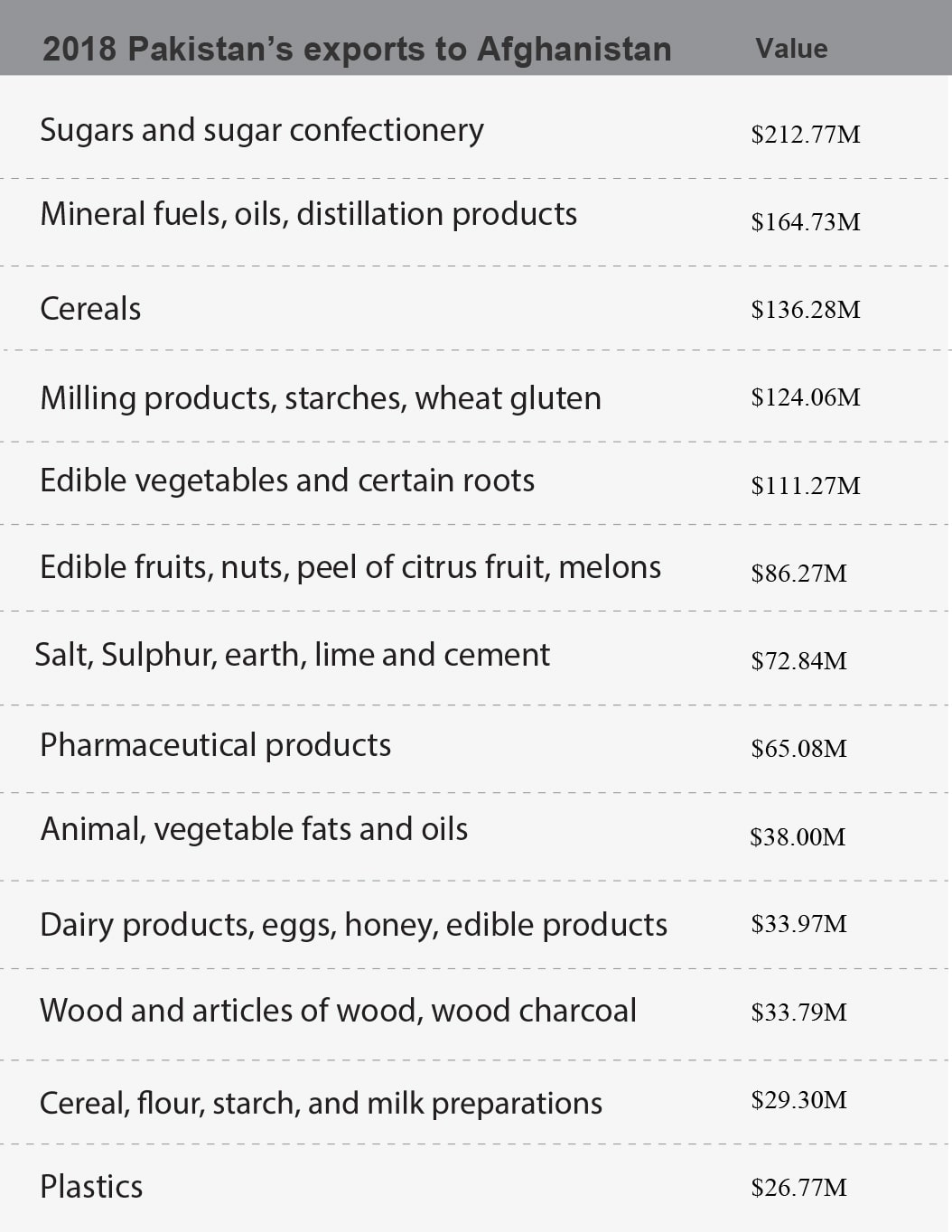Image resolution: width=952 pixels, height=1232 pixels.
Task: Click the $164.73M value
Action: pyautogui.click(x=805, y=222)
